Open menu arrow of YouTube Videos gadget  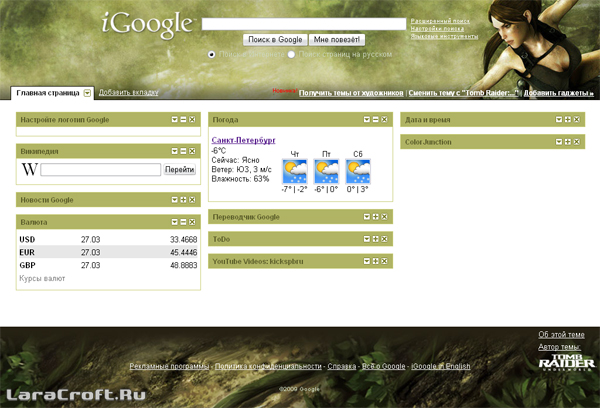click(x=367, y=261)
